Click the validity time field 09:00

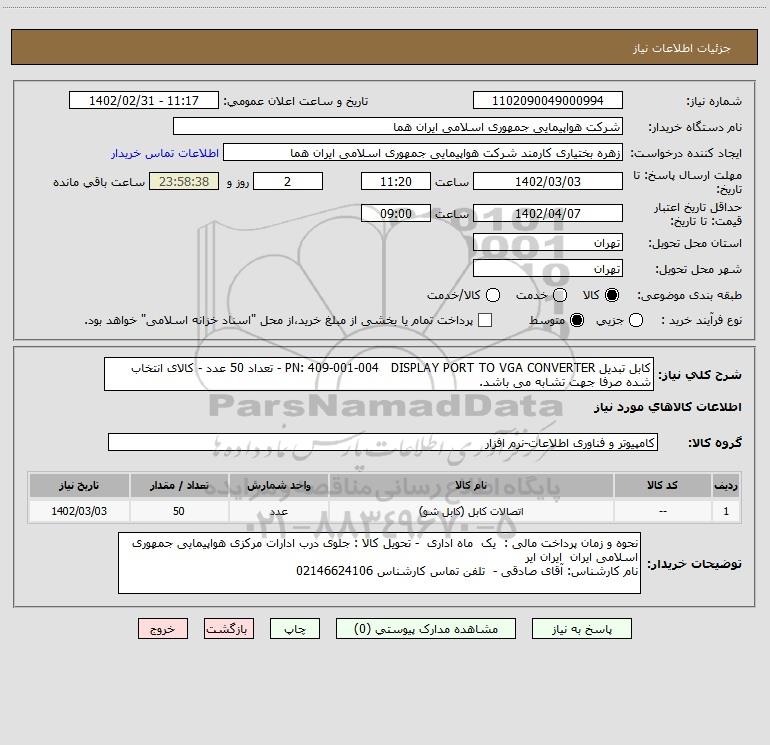[x=396, y=214]
